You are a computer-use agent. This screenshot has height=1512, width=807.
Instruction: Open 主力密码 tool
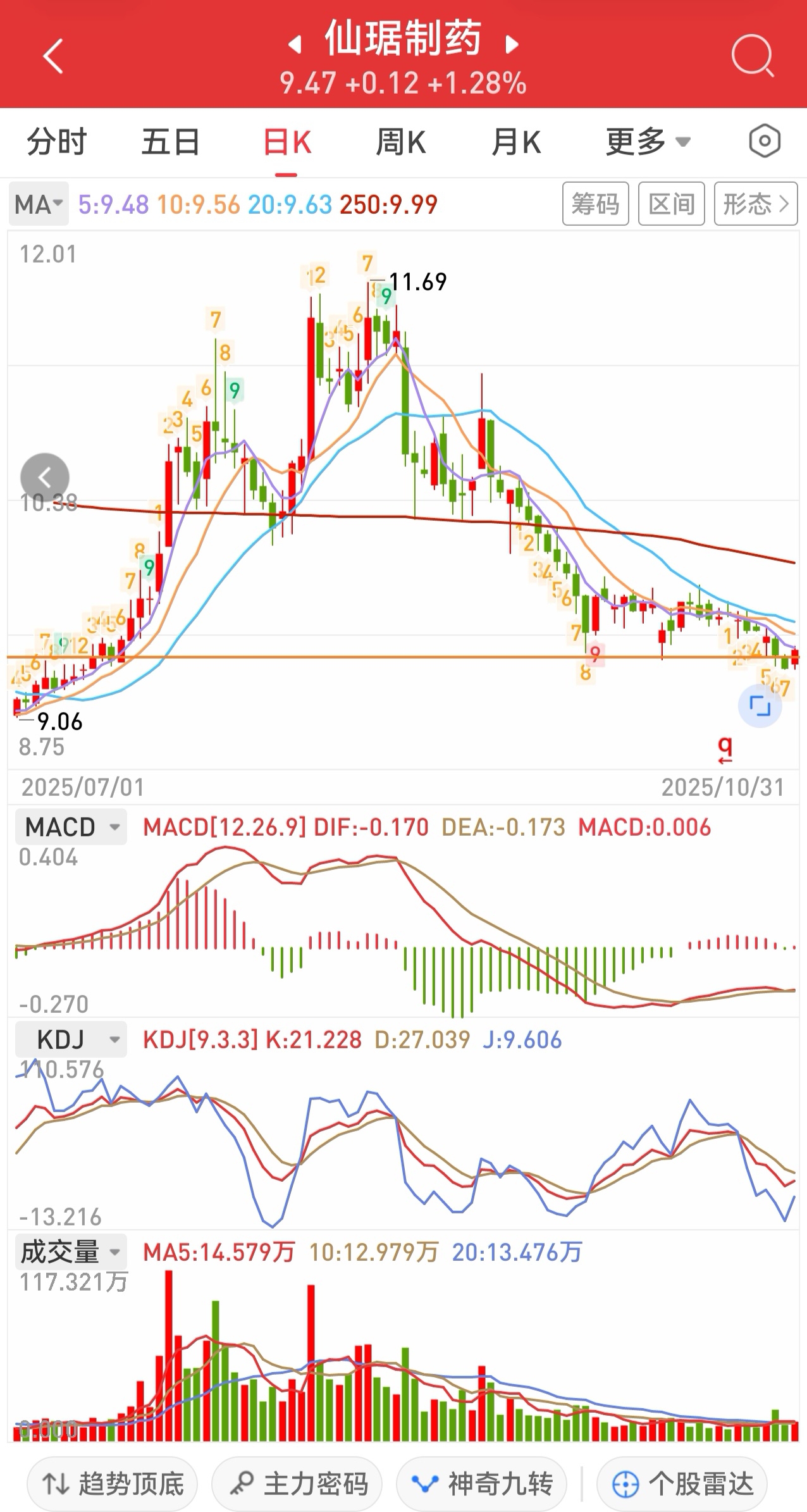click(297, 1484)
